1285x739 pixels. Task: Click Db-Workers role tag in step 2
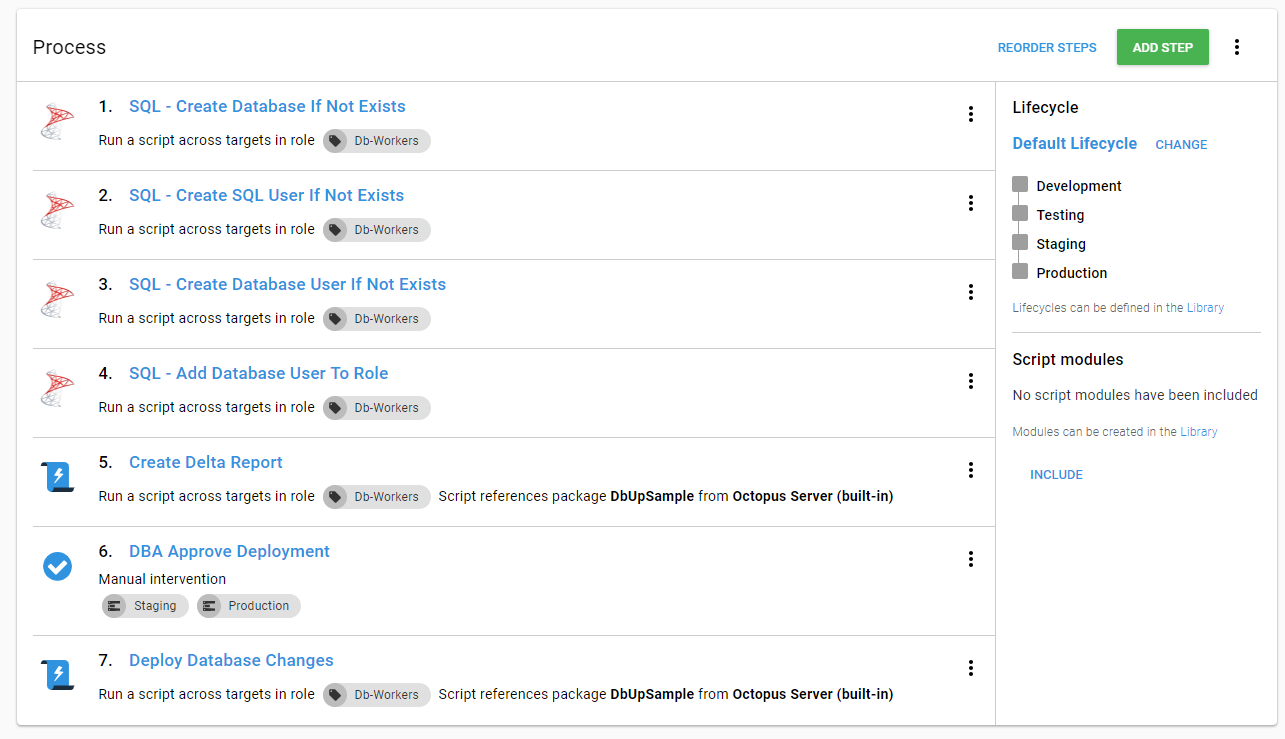click(376, 230)
